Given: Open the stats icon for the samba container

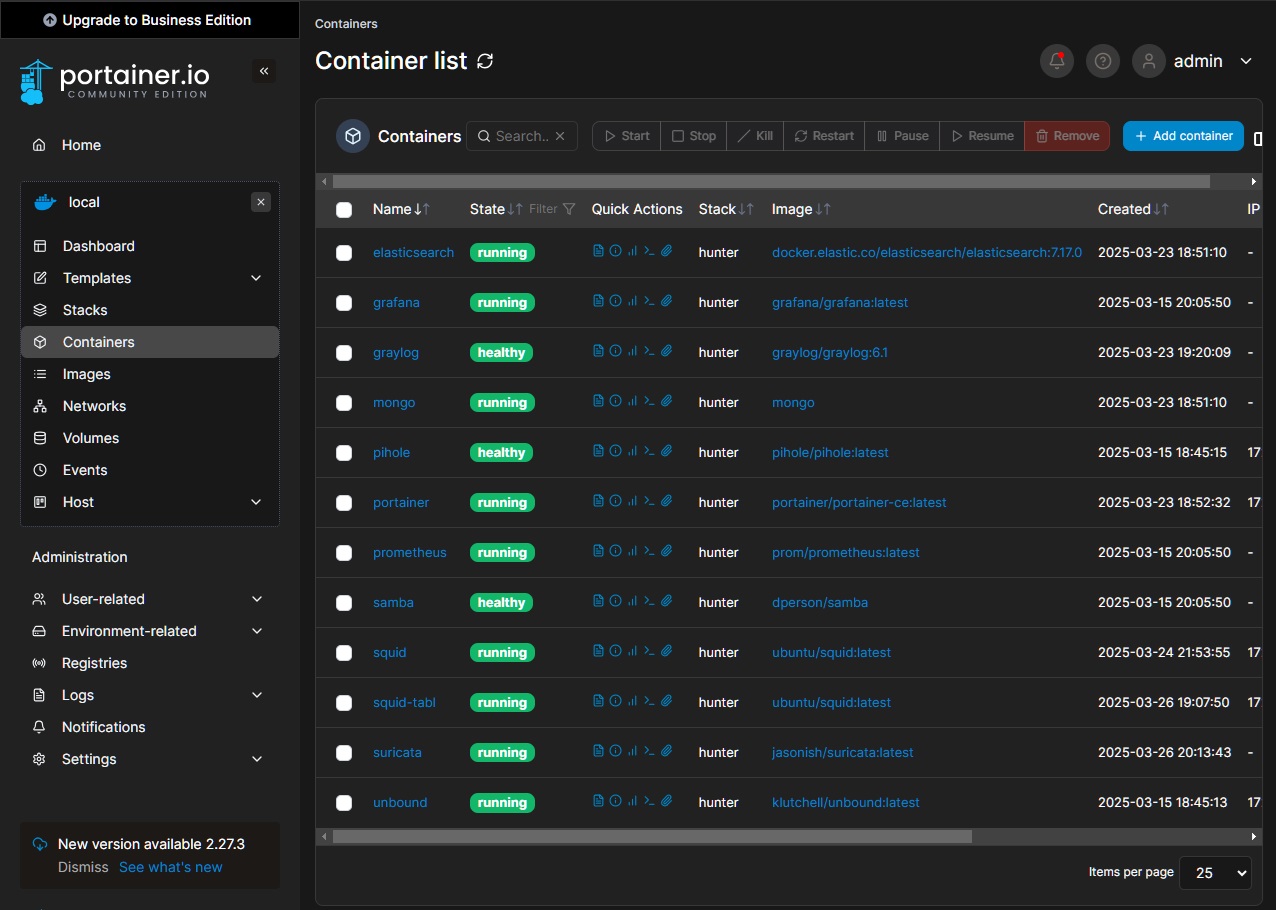Looking at the screenshot, I should (632, 601).
